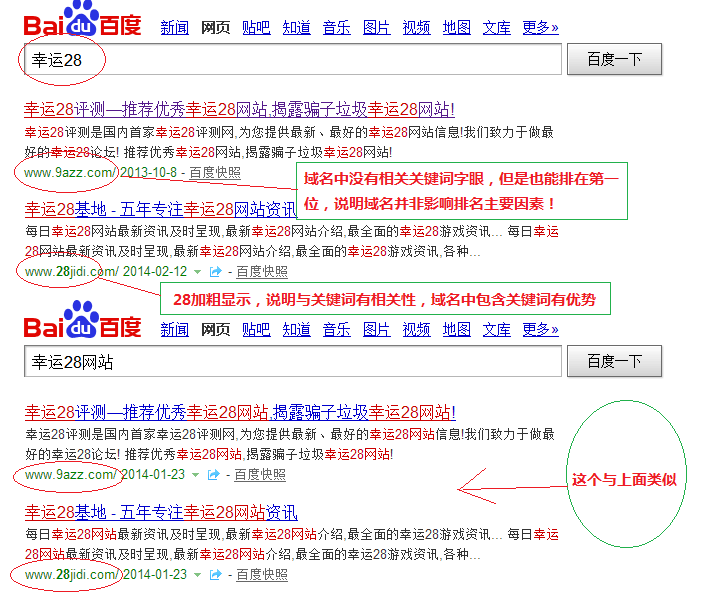Click the share icon beside date 2014-02-12
Screen dimensions: 714x602
tap(215, 272)
